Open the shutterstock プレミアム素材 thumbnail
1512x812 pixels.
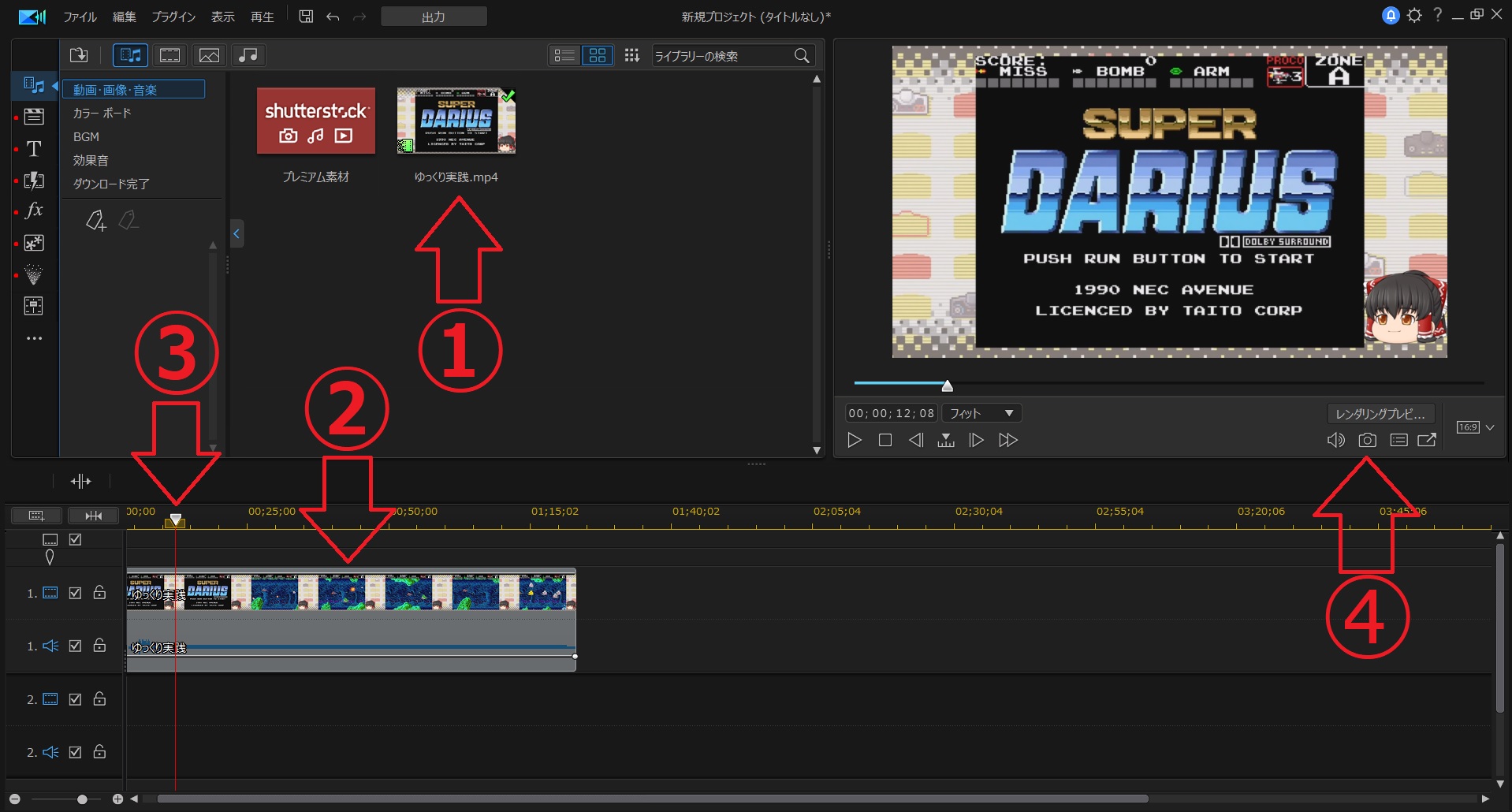[x=316, y=121]
